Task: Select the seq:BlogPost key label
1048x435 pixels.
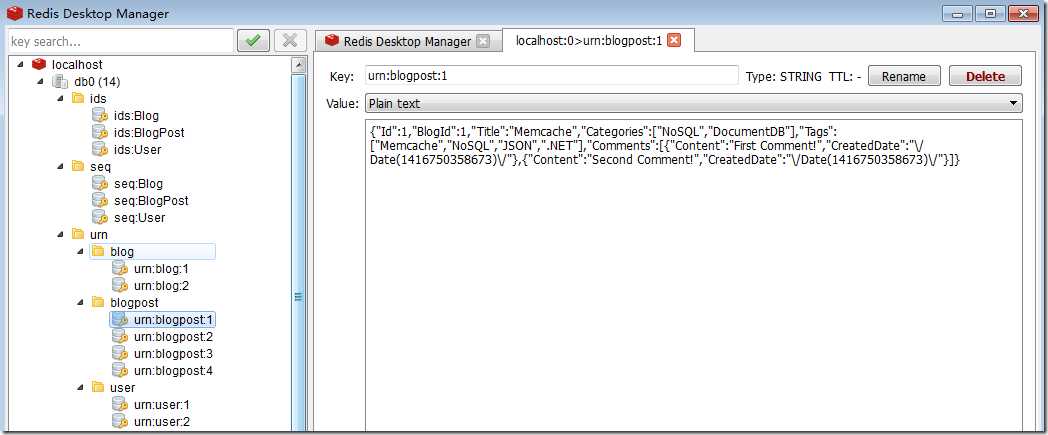Action: point(151,200)
